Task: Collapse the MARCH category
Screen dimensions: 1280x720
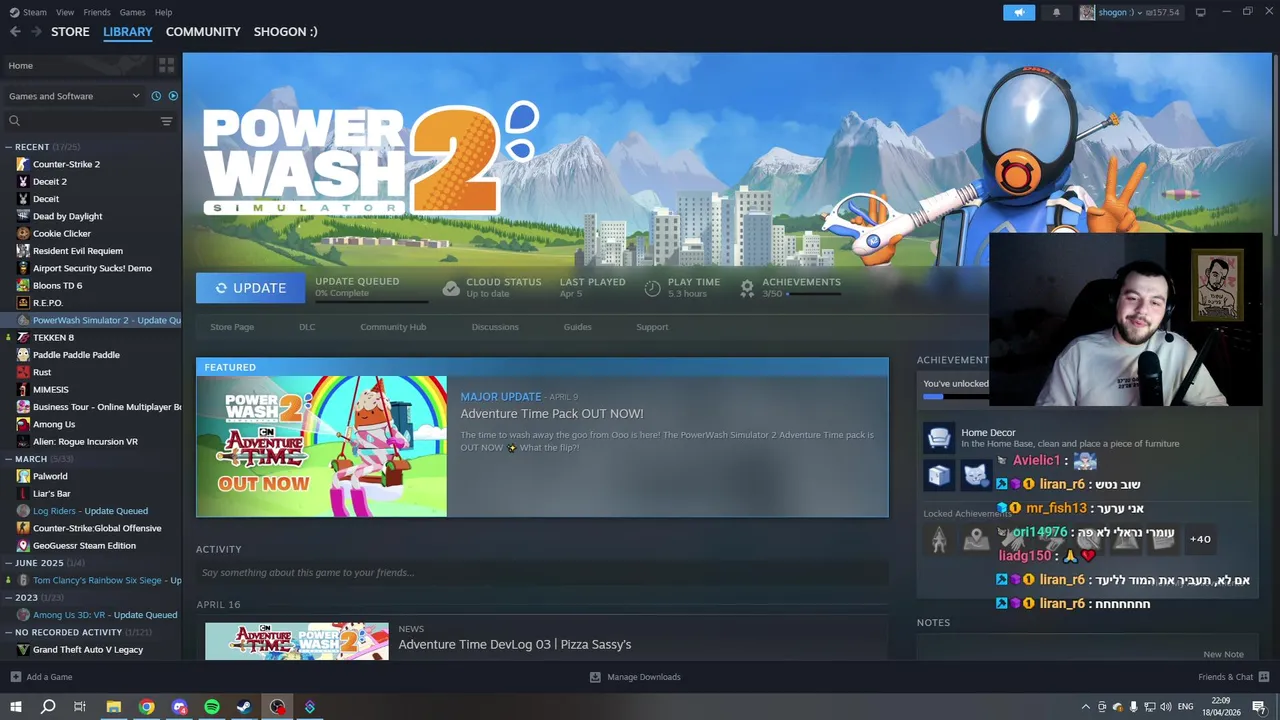Action: tap(9, 459)
